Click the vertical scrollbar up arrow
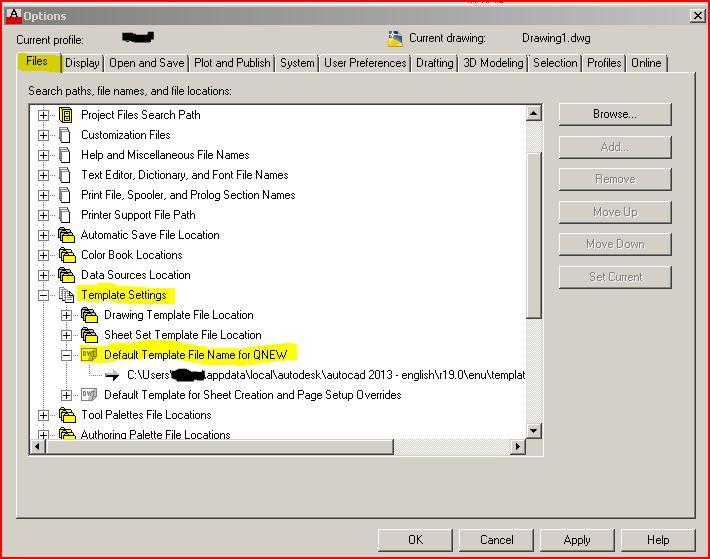The height and width of the screenshot is (559, 710). pos(534,113)
